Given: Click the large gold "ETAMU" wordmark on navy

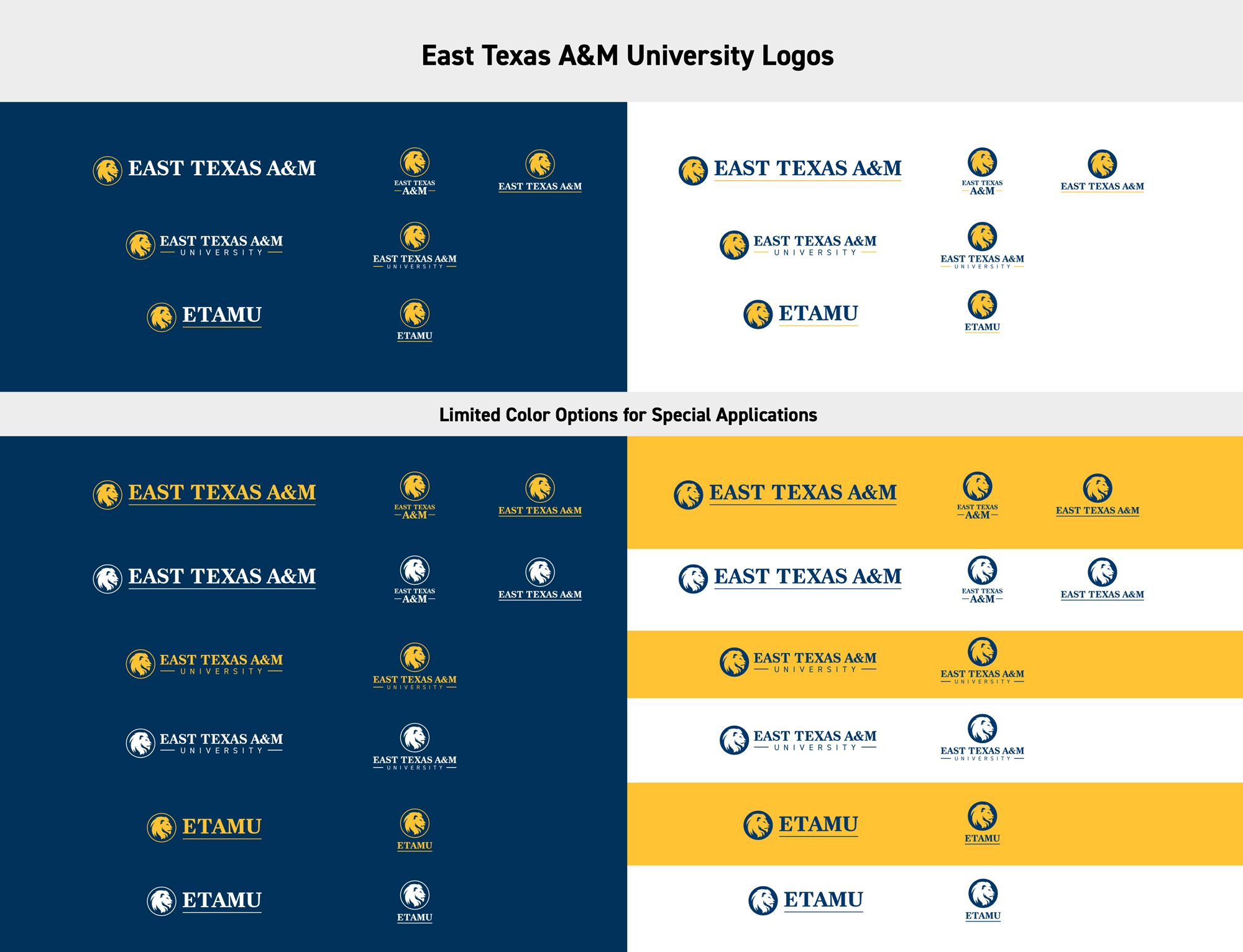Looking at the screenshot, I should (x=222, y=826).
